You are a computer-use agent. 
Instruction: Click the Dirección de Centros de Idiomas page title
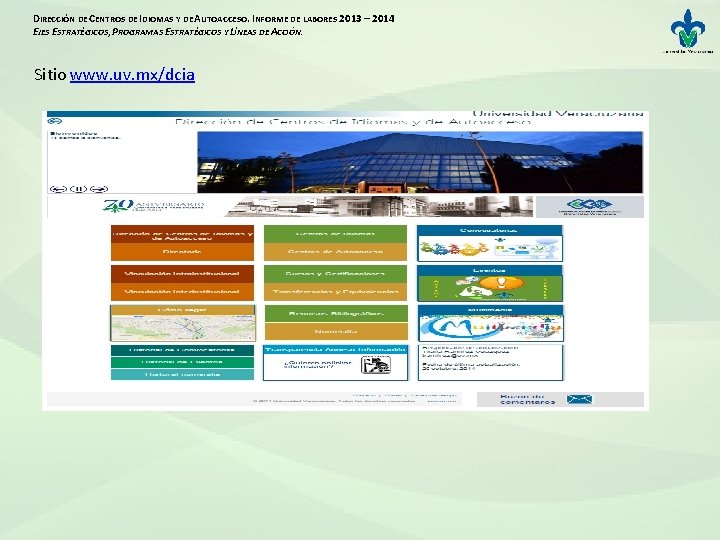353,122
